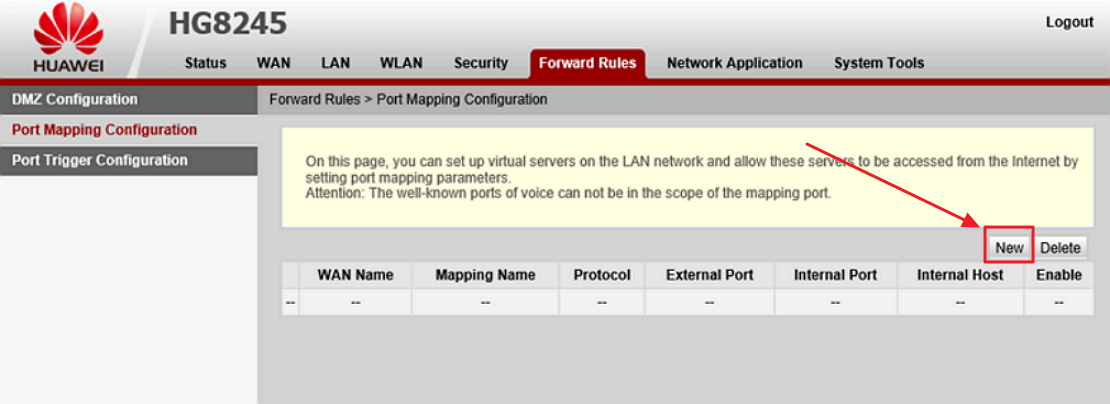Viewport: 1110px width, 404px height.
Task: Click the Internal Port column header
Action: 835,275
